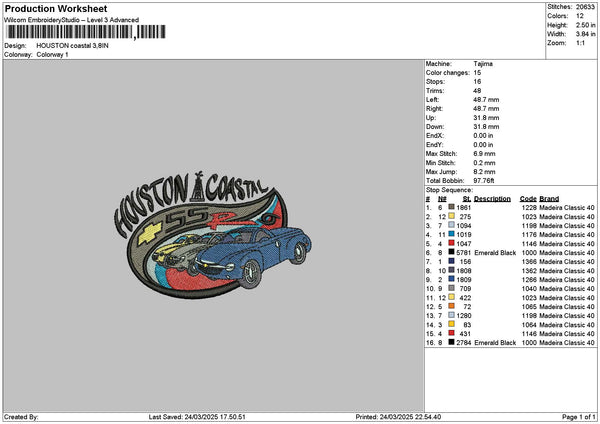The width and height of the screenshot is (600, 424).
Task: Select the yellow swatch in stop 2
Action: click(x=451, y=216)
